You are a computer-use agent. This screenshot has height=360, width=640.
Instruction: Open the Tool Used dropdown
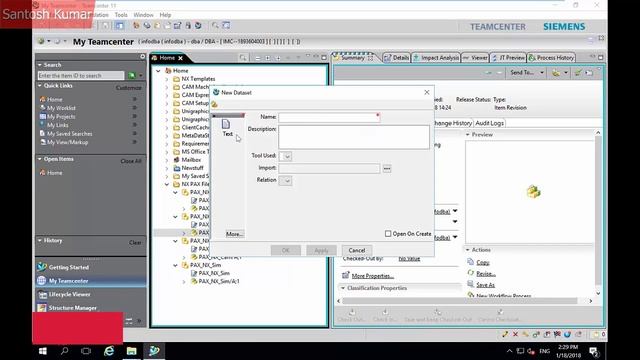(x=286, y=156)
